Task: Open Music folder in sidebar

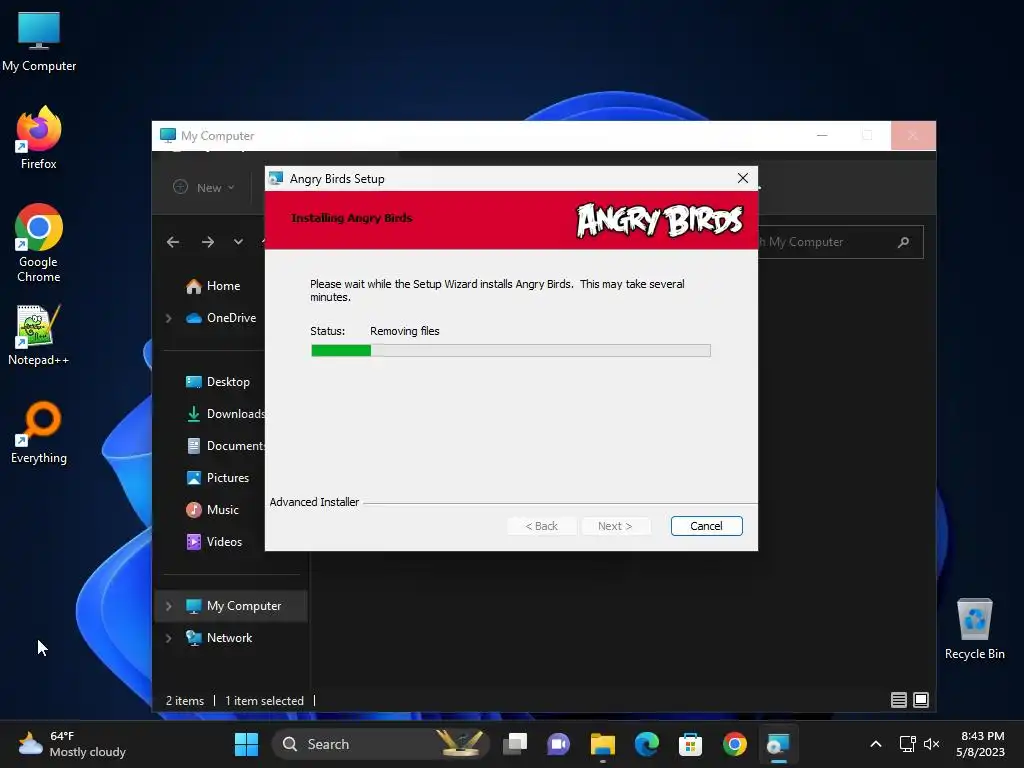Action: [212, 510]
